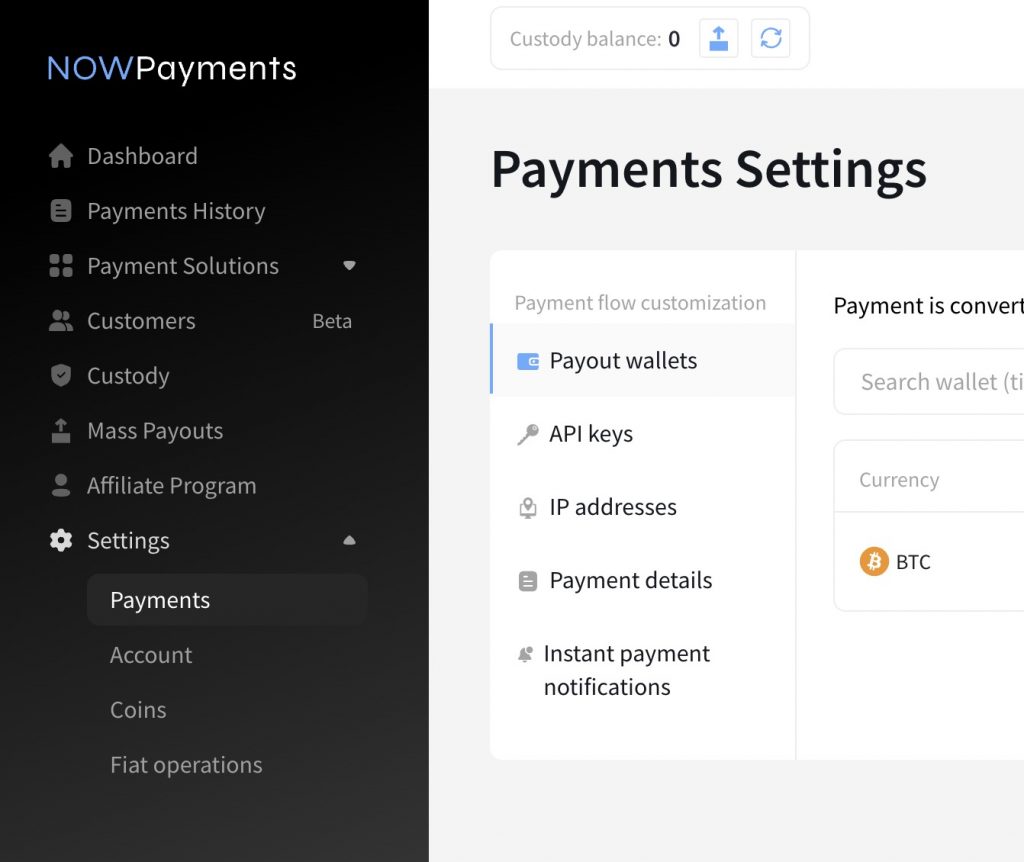Click the API keys key icon
Screen dimensions: 1024x862
[x=528, y=434]
